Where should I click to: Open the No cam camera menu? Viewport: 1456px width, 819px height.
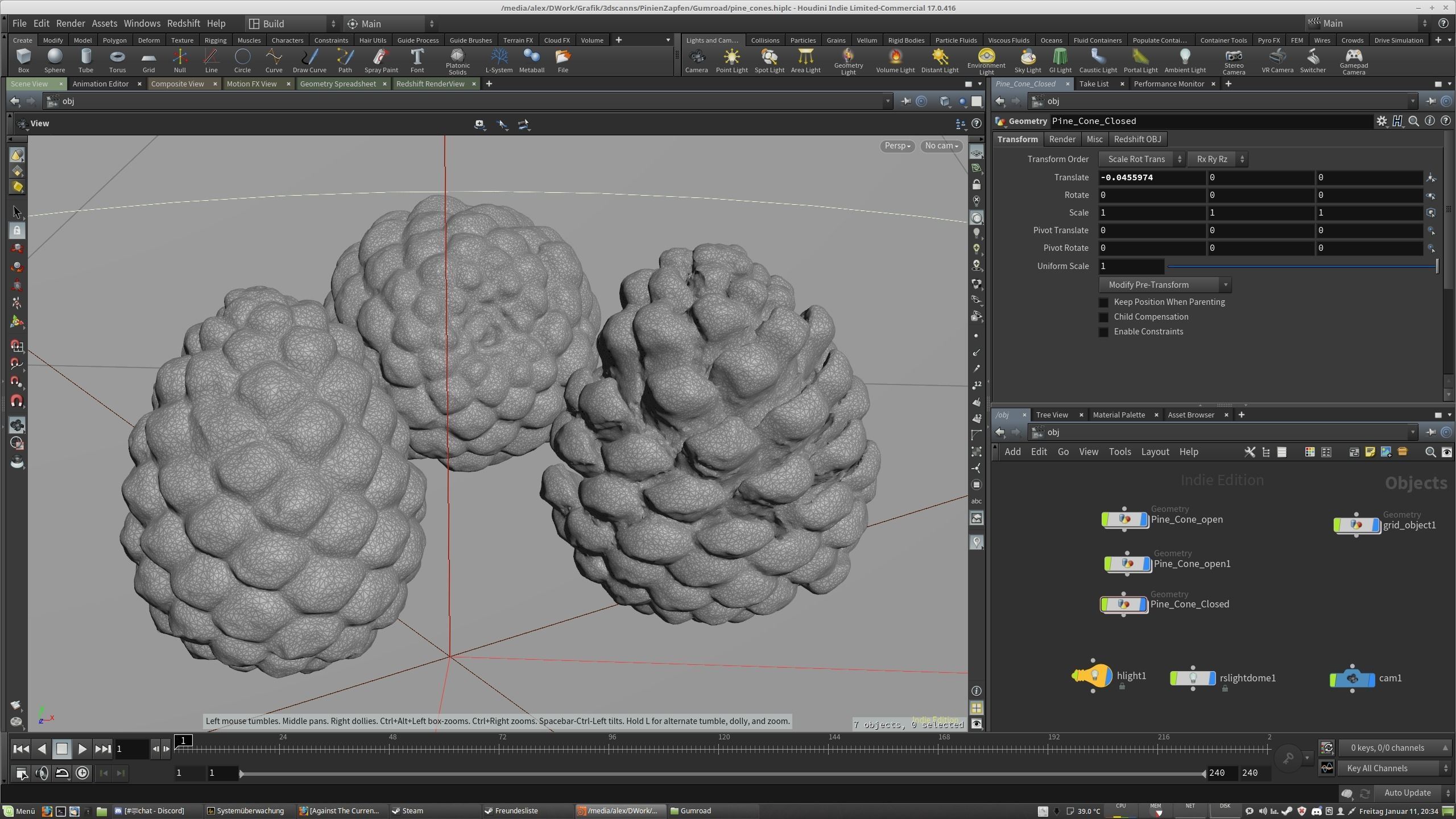[x=941, y=146]
